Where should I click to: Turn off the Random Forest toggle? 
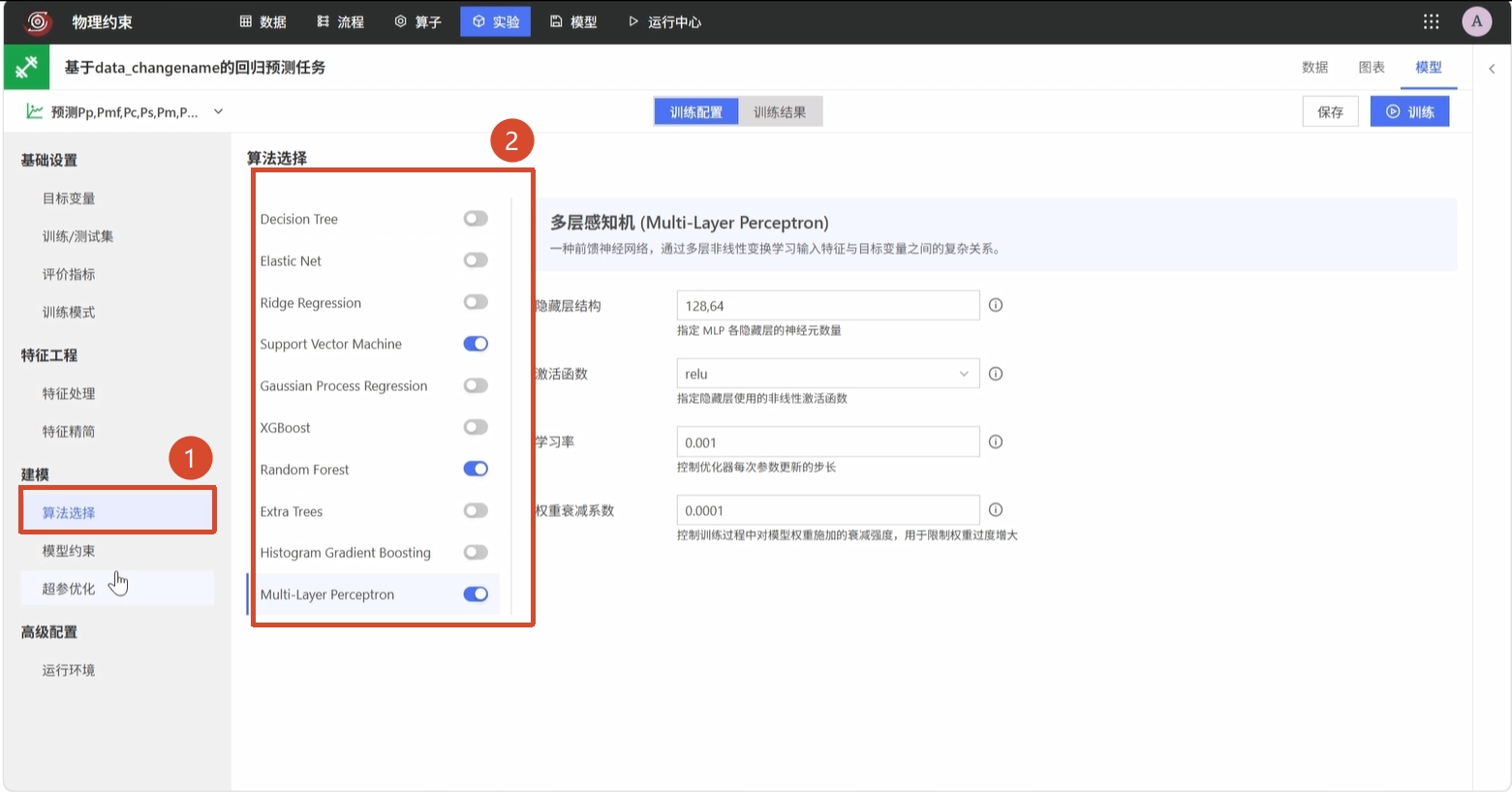tap(476, 469)
